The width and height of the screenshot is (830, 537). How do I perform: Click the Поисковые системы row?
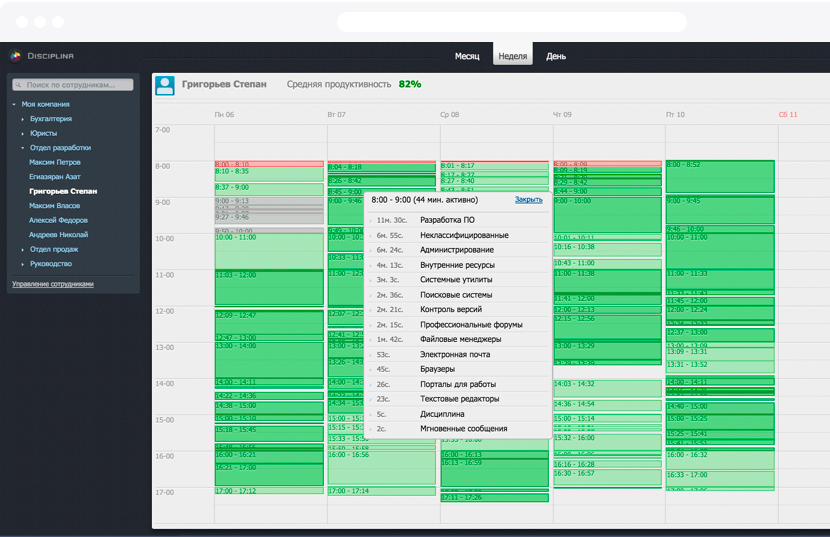(458, 294)
